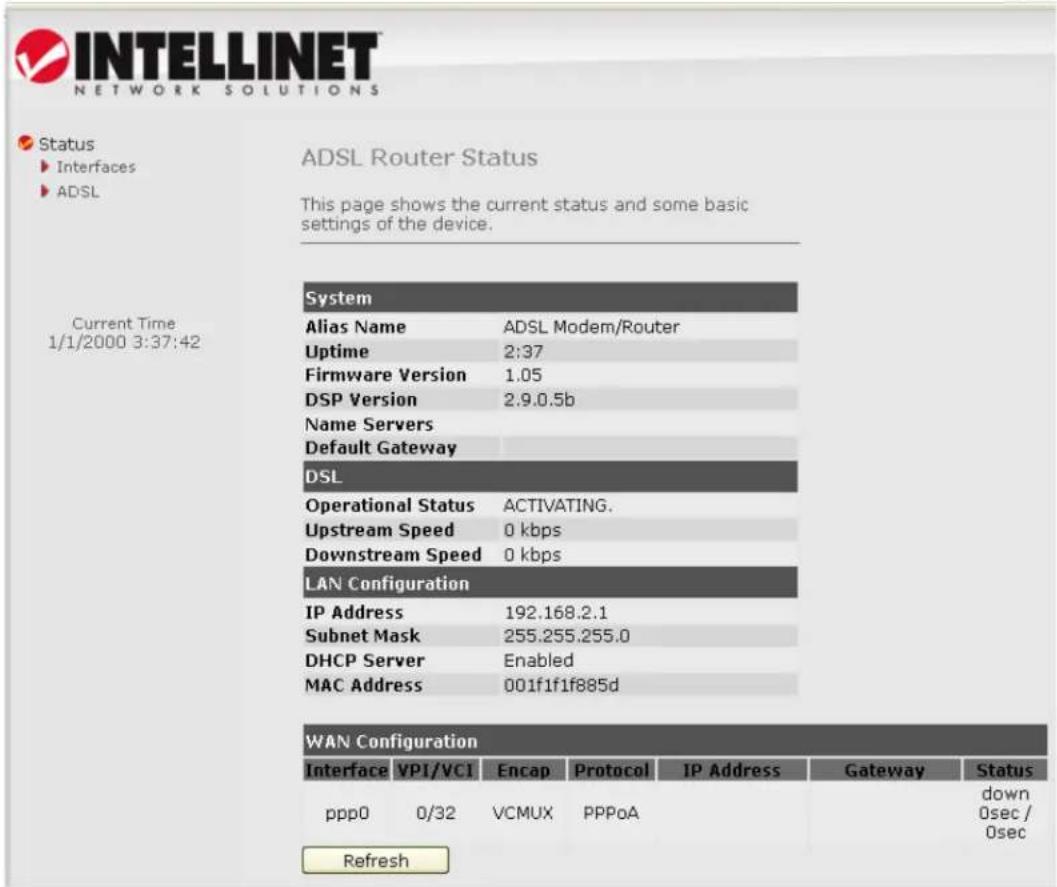Select the Subnet Mask value 255.255.255.0
The height and width of the screenshot is (887, 1057).
click(x=567, y=636)
